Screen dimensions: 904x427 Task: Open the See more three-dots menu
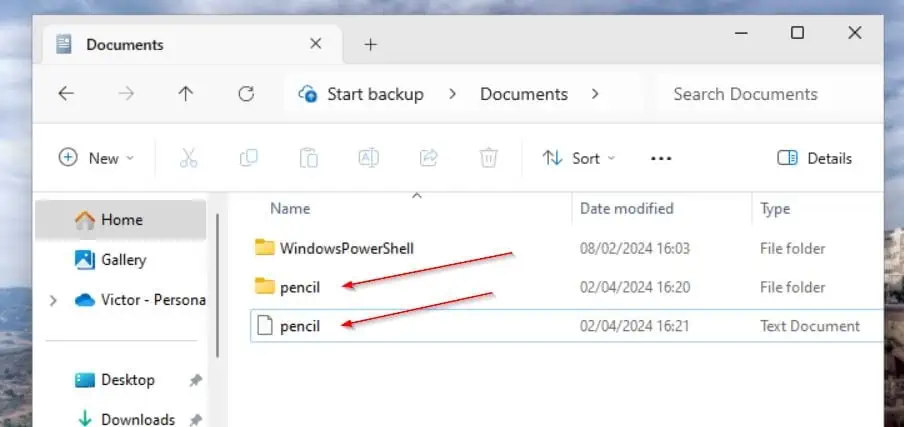click(x=661, y=158)
